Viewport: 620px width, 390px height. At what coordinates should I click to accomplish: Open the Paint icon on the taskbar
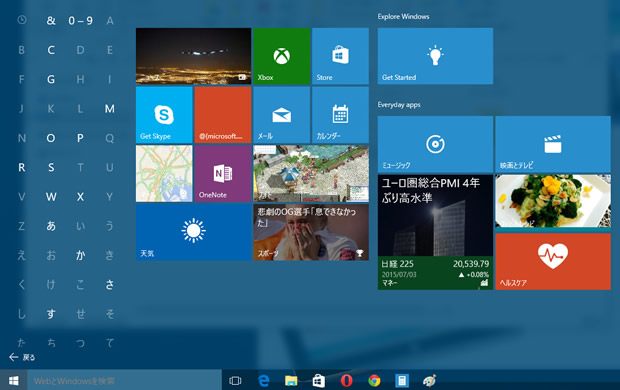point(429,381)
